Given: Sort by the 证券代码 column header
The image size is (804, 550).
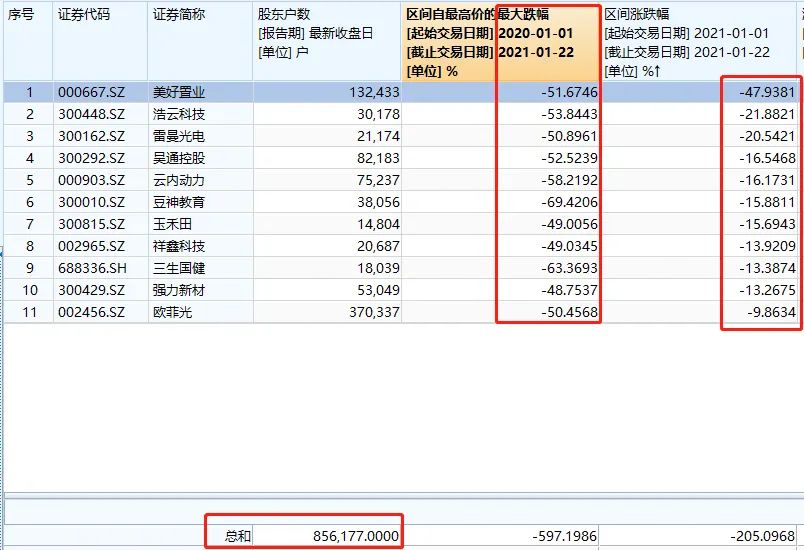Looking at the screenshot, I should pyautogui.click(x=85, y=15).
